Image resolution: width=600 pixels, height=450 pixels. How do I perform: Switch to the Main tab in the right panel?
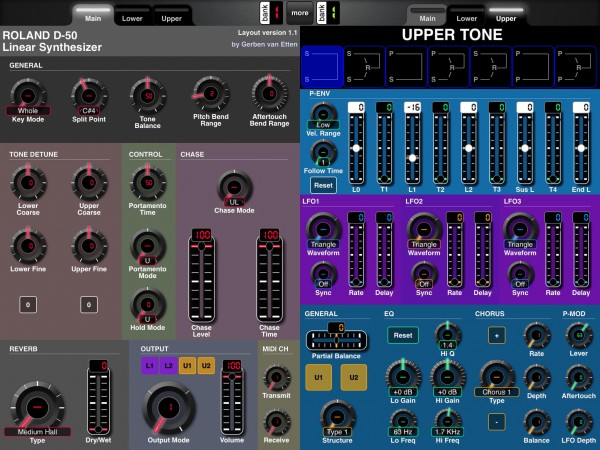click(427, 15)
